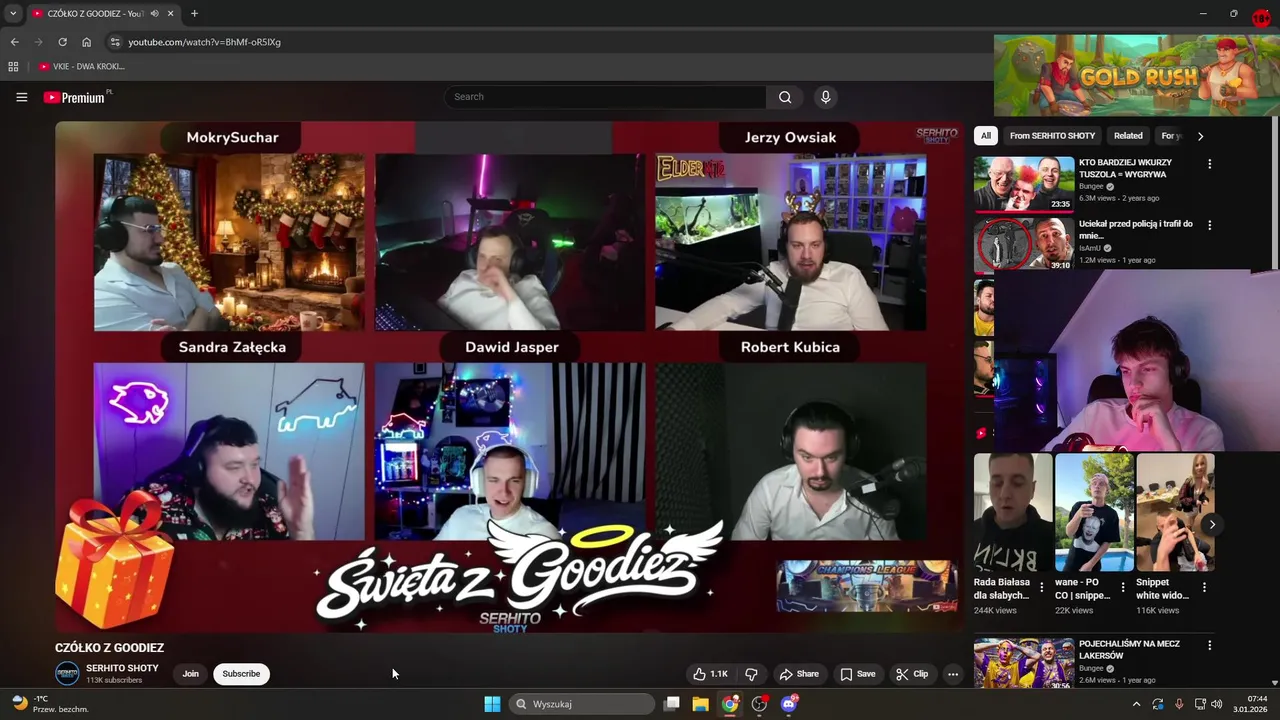Click Join channel membership button
This screenshot has height=720, width=1280.
pyautogui.click(x=190, y=674)
